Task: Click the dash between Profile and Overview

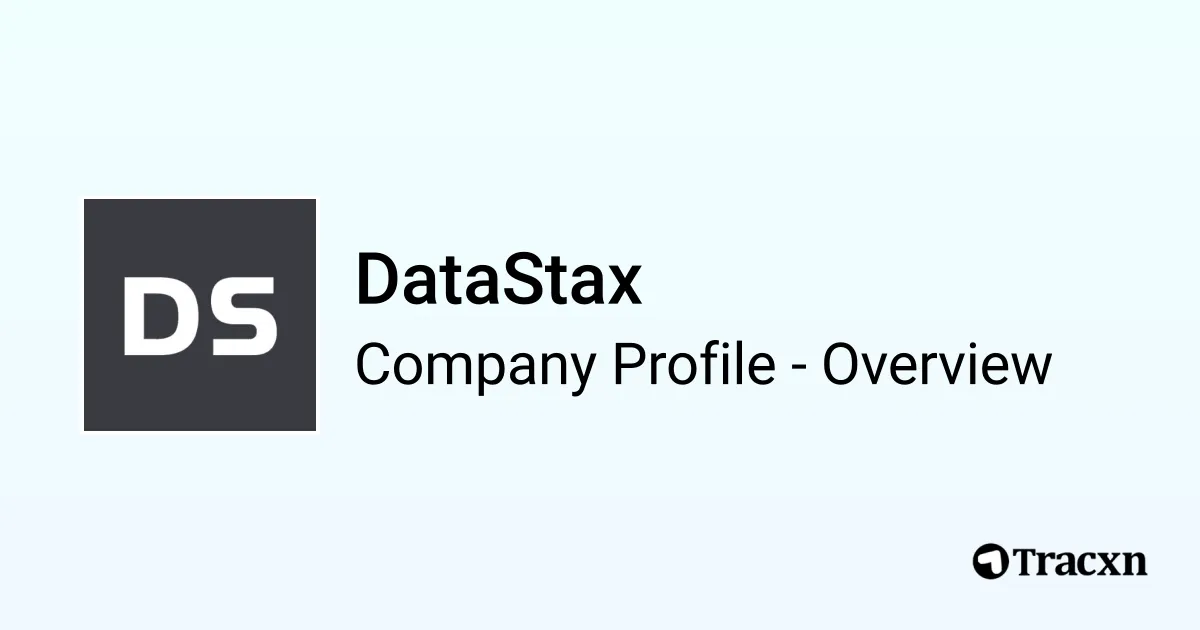Action: coord(798,368)
